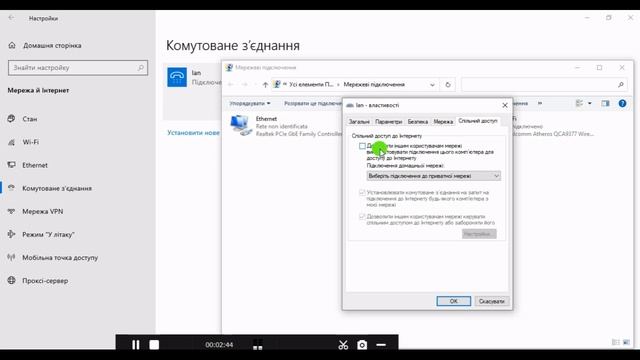Go up one level in Explorer

265,84
